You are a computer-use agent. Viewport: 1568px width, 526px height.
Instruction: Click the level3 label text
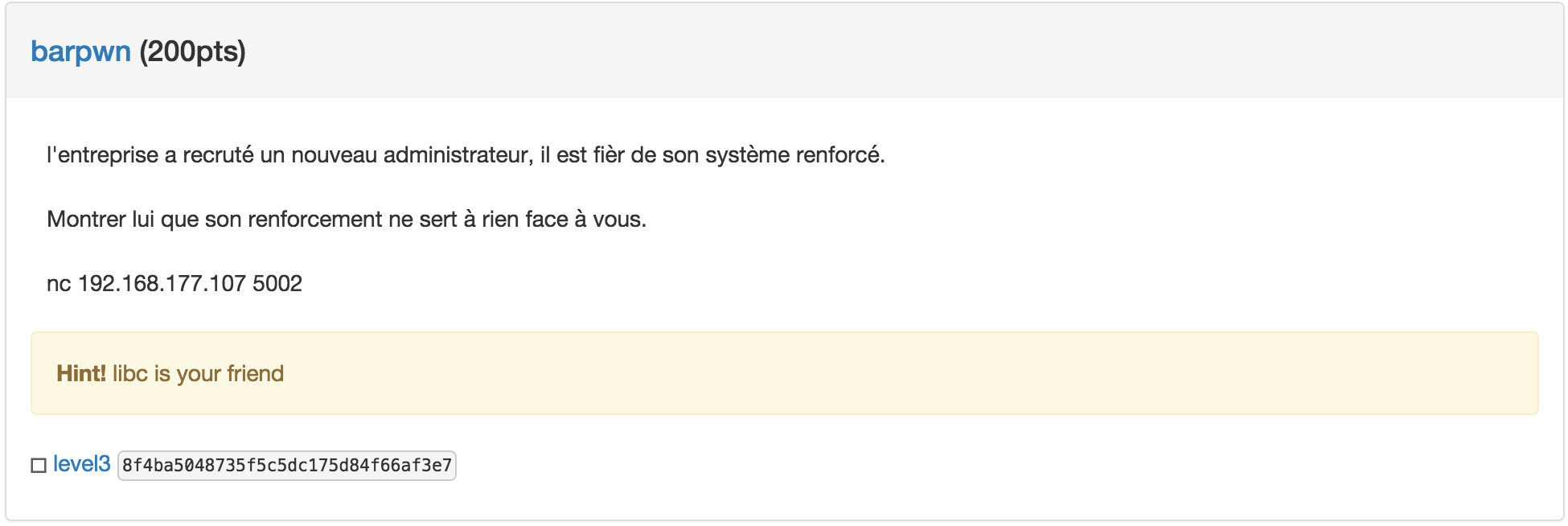point(83,464)
